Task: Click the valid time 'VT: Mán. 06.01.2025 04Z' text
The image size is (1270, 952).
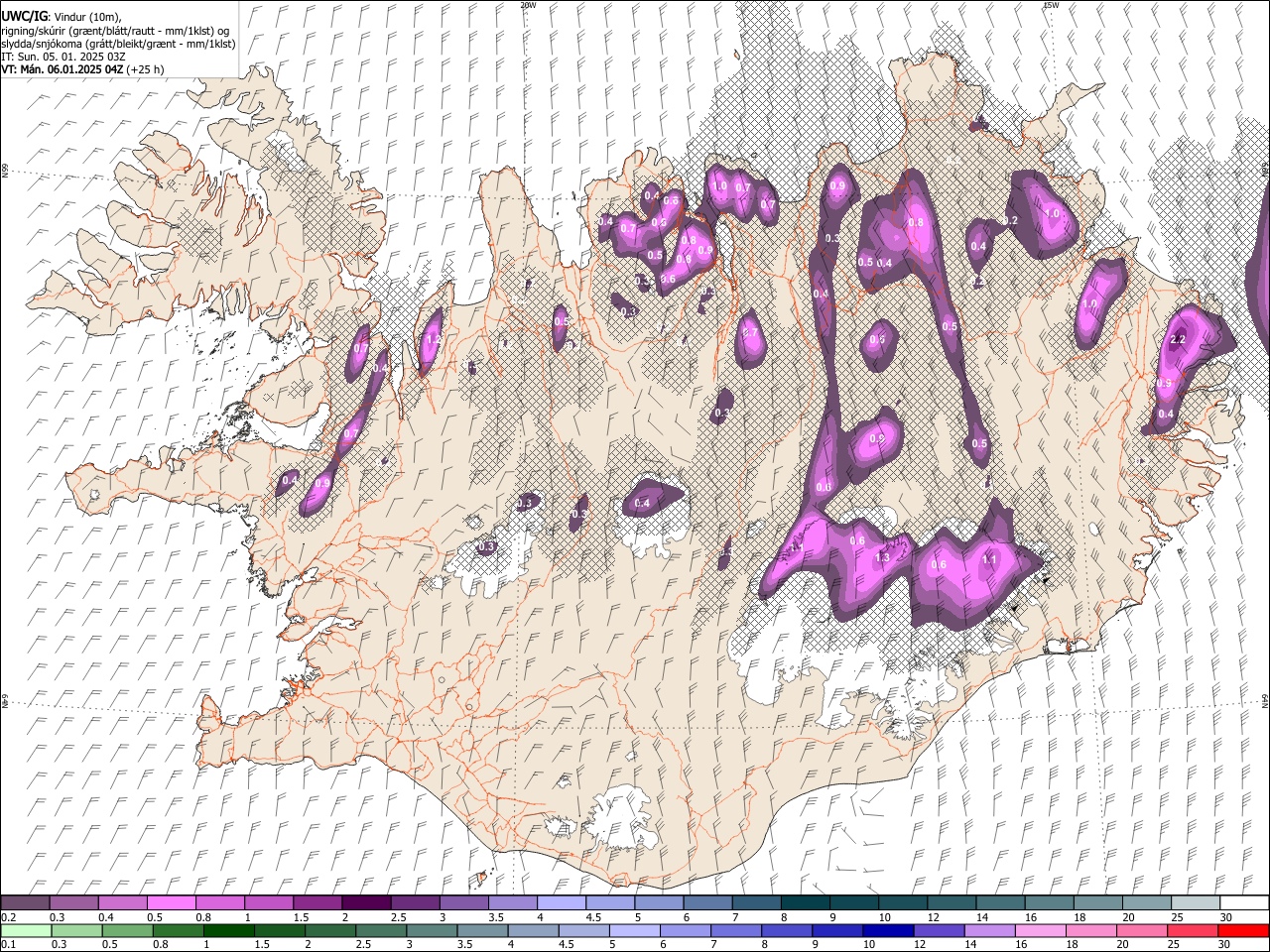Action: (63, 69)
